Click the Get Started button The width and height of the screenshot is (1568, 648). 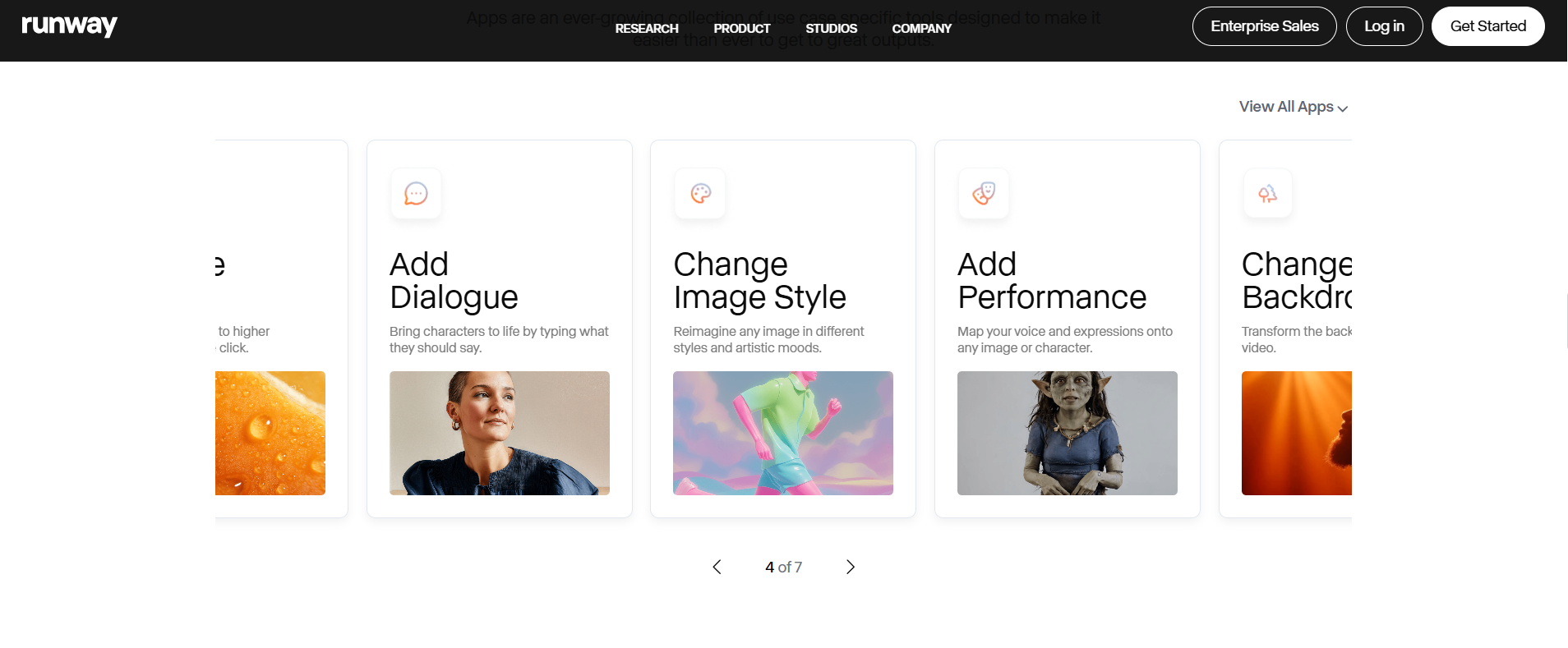1487,26
